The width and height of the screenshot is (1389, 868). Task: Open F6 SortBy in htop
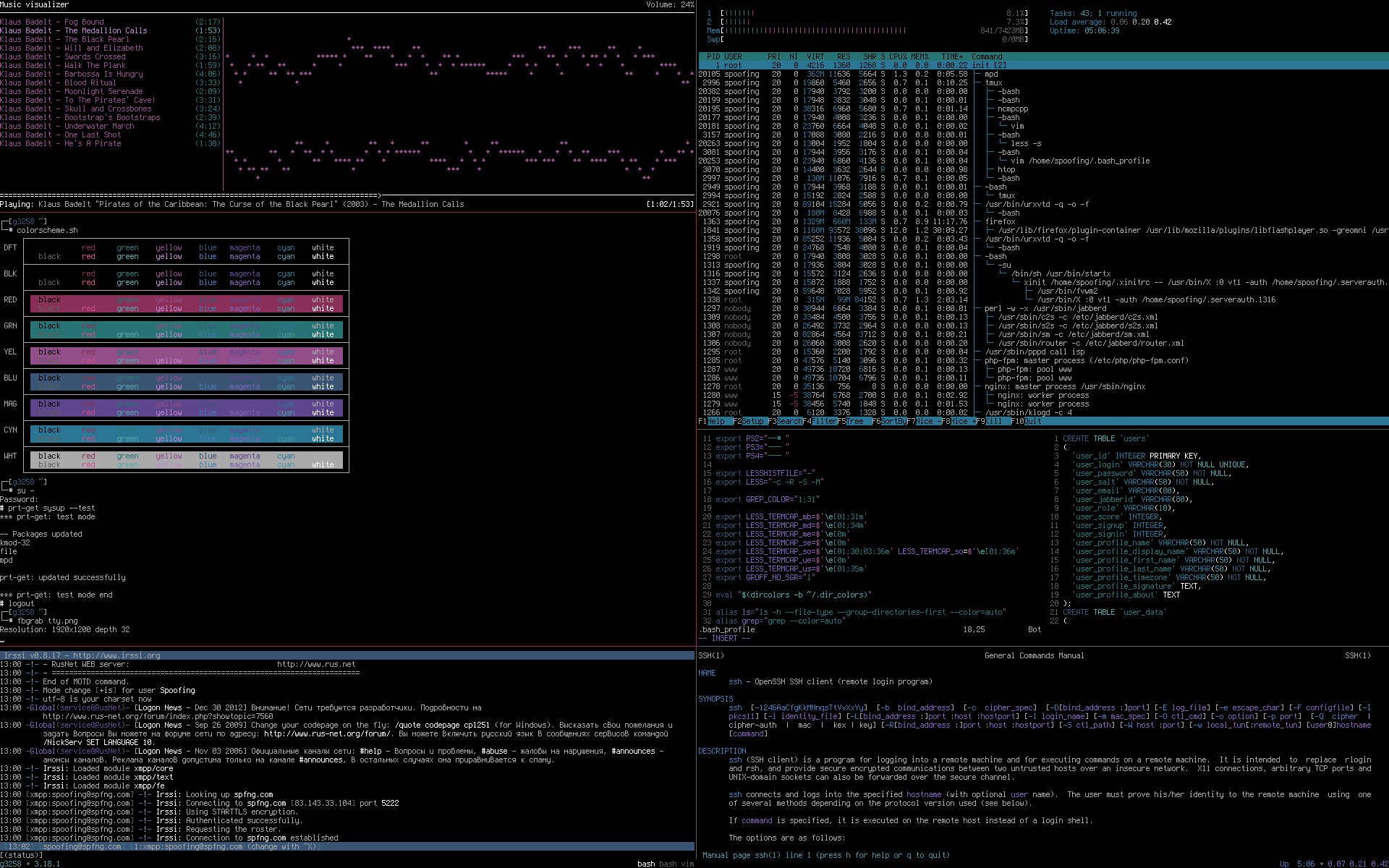pyautogui.click(x=888, y=421)
